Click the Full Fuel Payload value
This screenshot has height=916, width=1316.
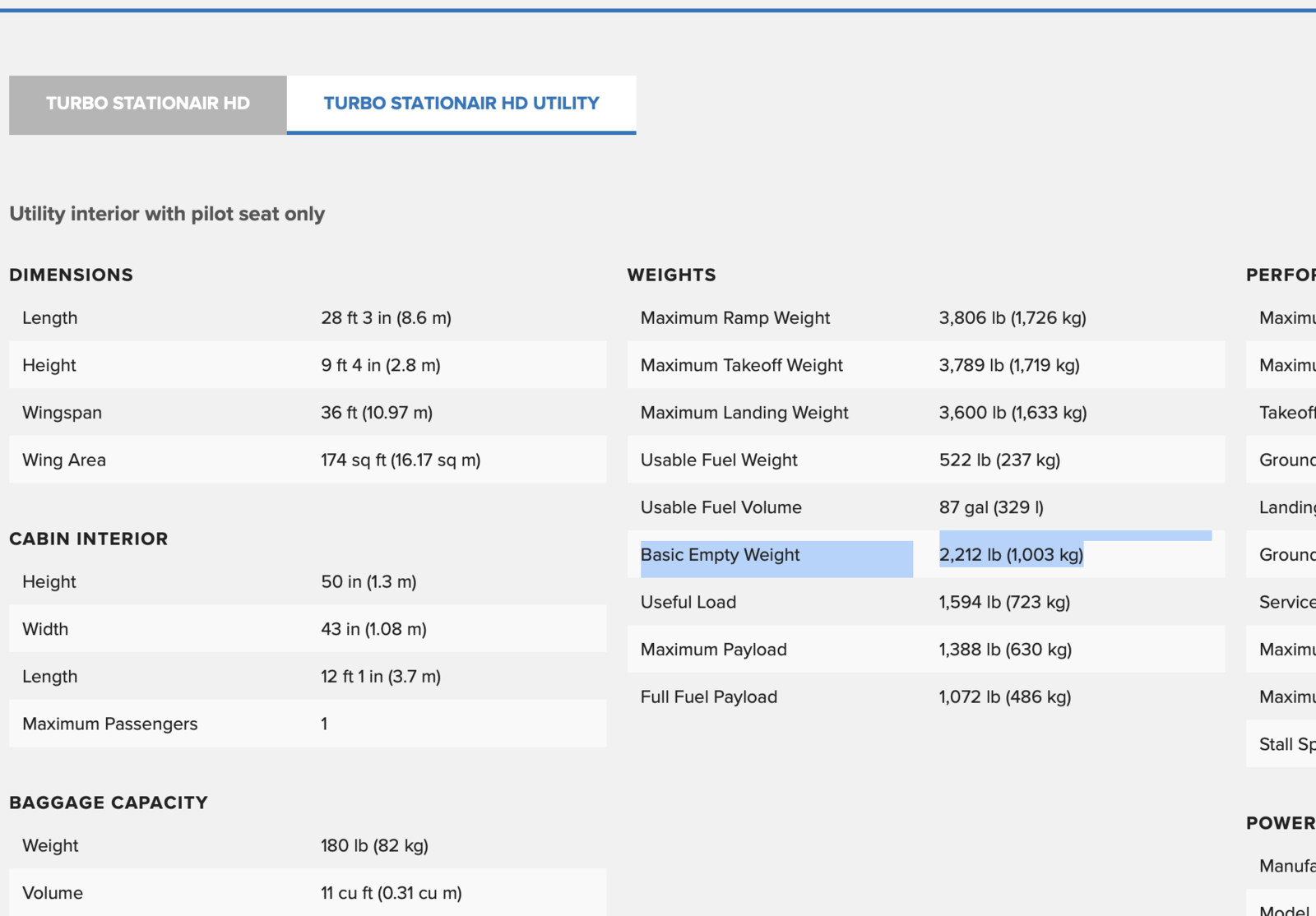pyautogui.click(x=1005, y=696)
